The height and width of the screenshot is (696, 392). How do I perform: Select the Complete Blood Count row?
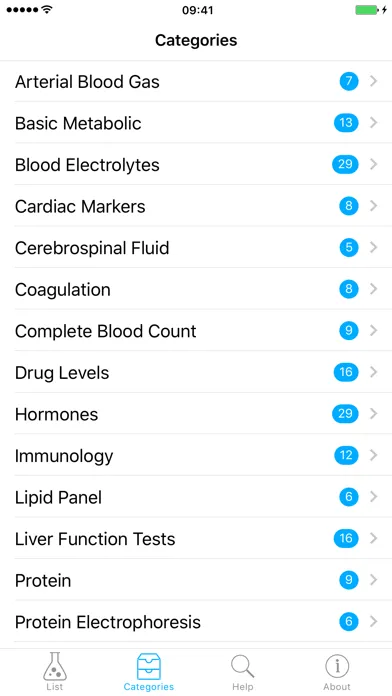(196, 331)
